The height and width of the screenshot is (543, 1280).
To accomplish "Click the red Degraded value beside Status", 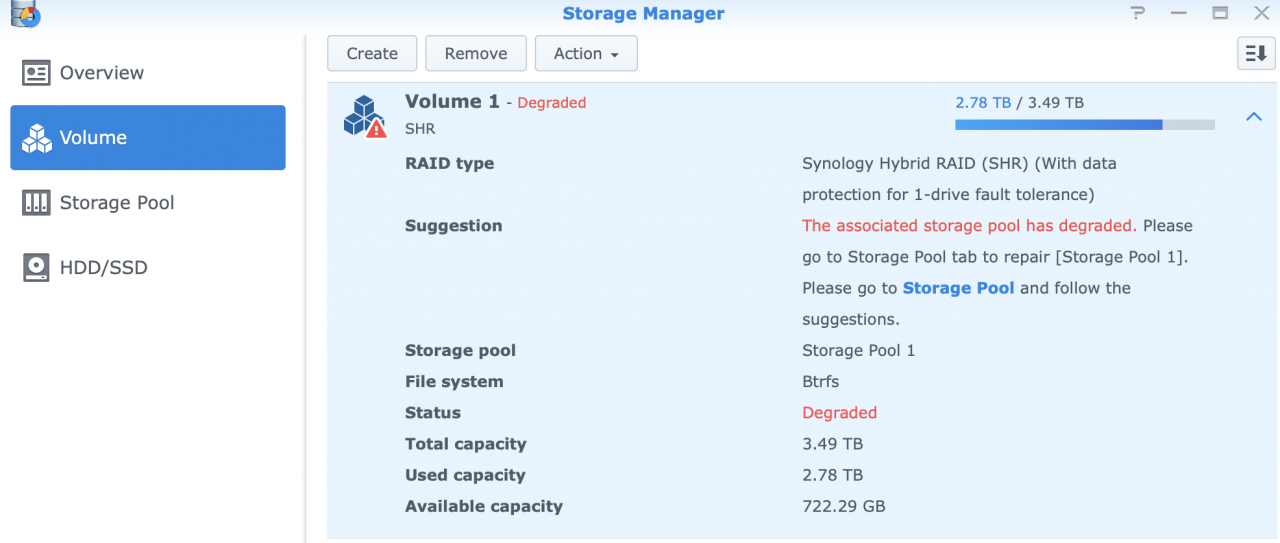I will coord(839,413).
